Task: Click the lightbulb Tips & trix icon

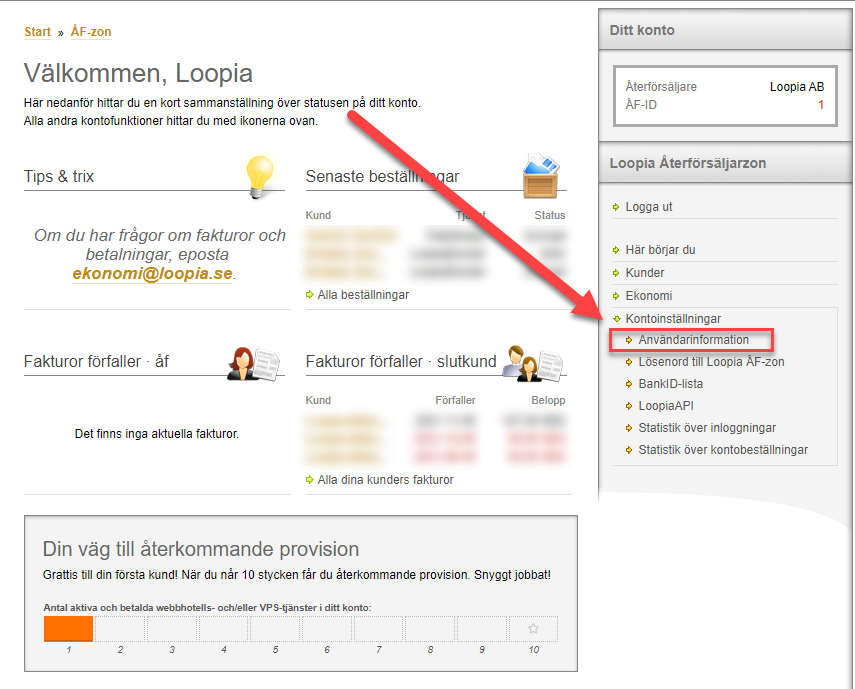Action: (260, 176)
